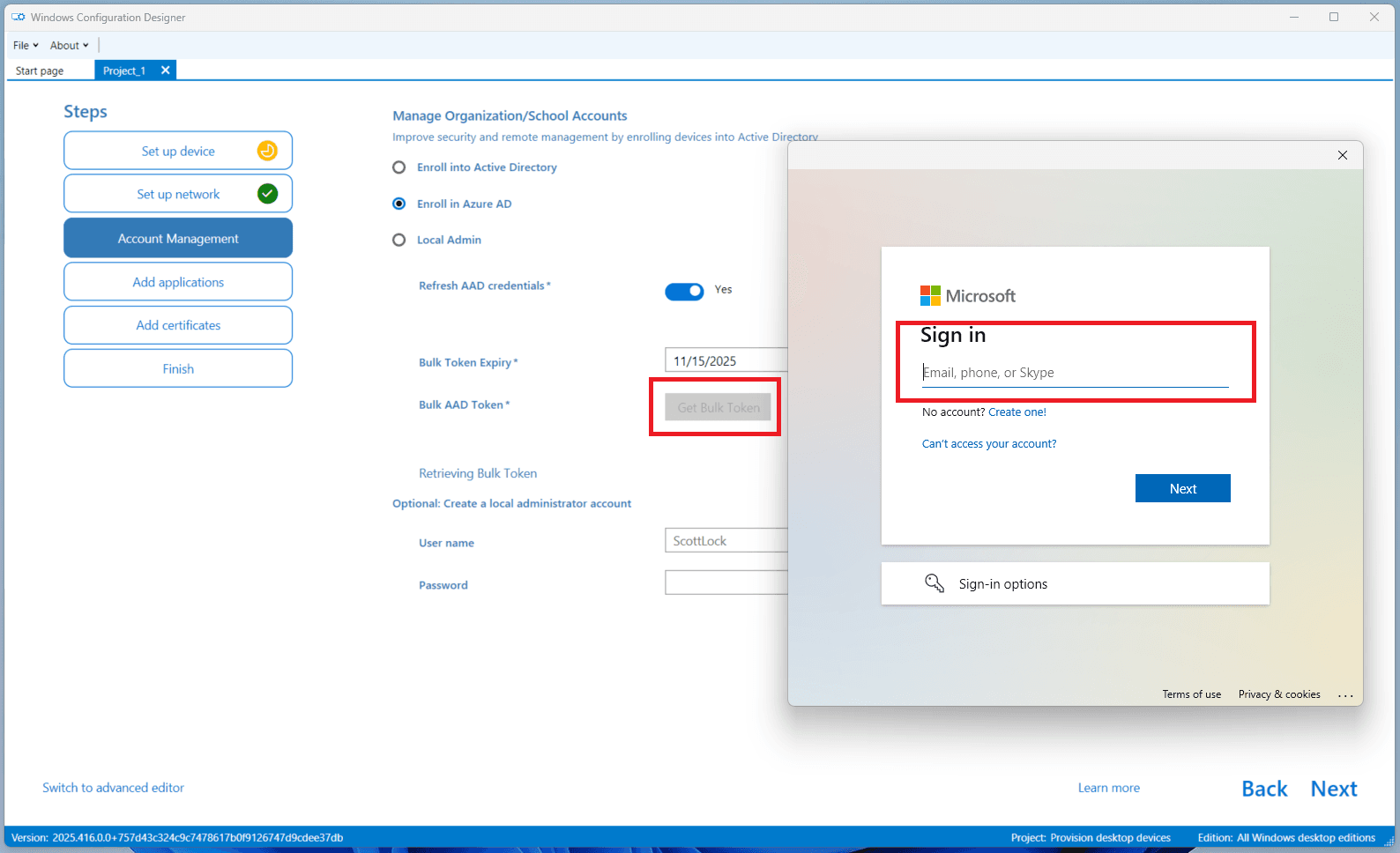Go to the Add applications step
The width and height of the screenshot is (1400, 853).
178,282
